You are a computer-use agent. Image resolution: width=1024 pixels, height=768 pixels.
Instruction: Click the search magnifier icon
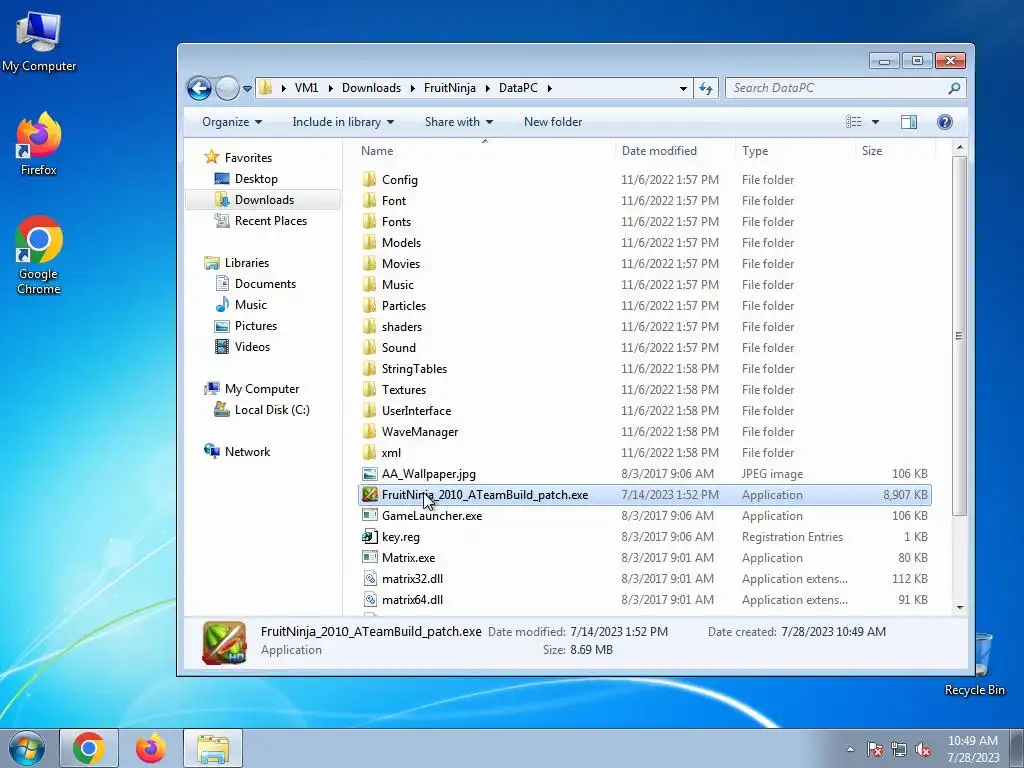point(954,88)
